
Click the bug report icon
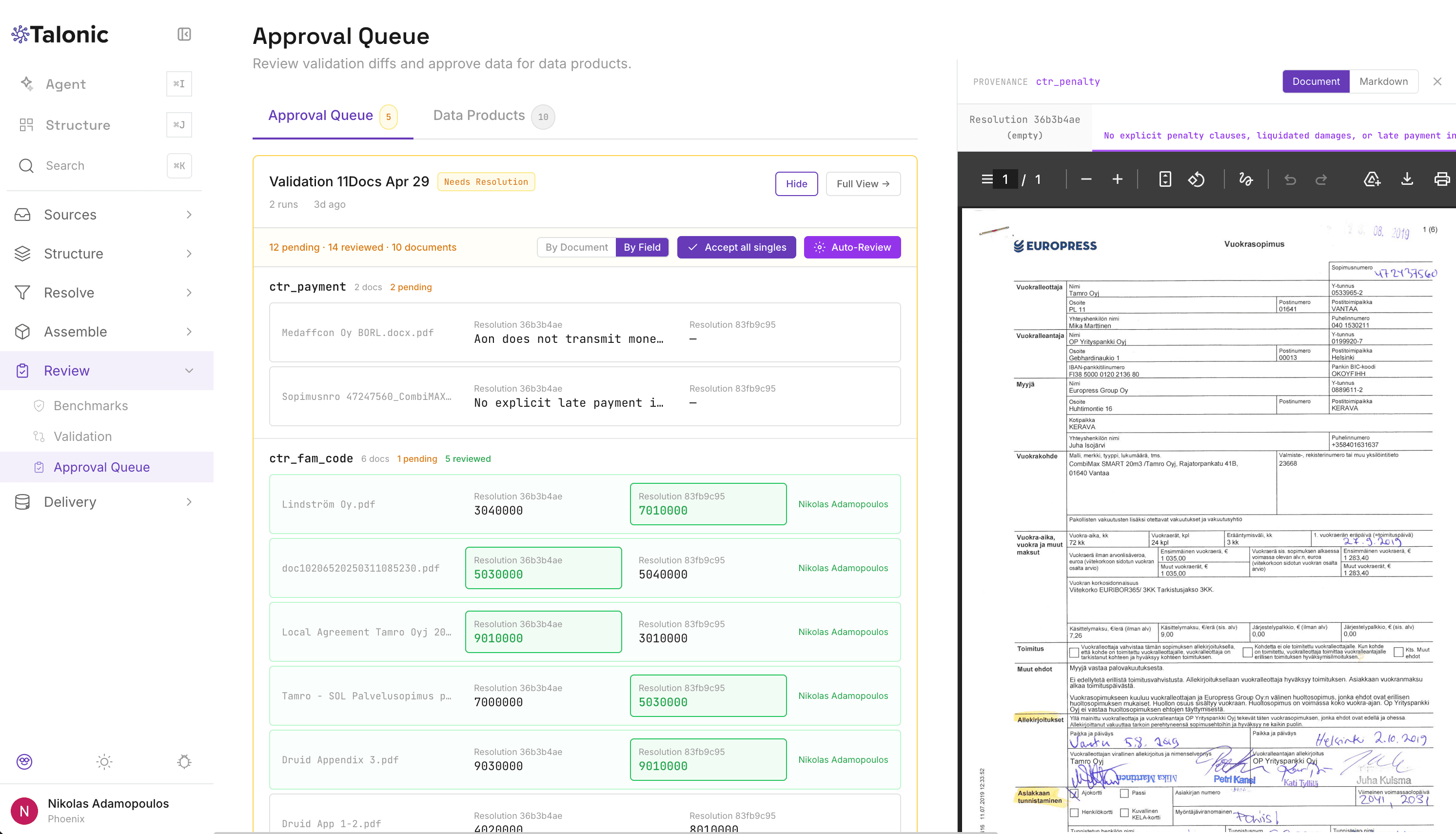pos(184,761)
